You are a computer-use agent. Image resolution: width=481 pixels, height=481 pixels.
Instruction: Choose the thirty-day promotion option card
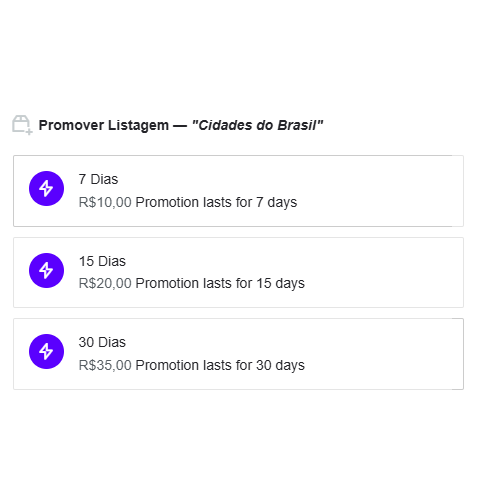pos(238,354)
